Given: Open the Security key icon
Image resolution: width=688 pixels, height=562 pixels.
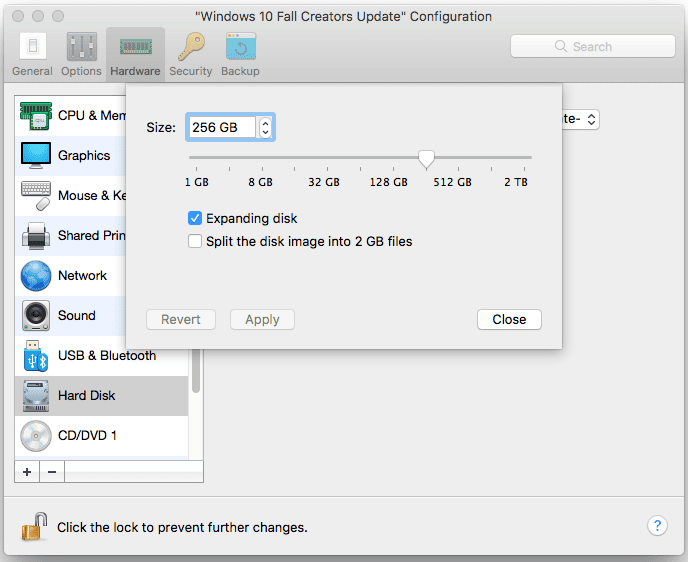Looking at the screenshot, I should pyautogui.click(x=191, y=46).
